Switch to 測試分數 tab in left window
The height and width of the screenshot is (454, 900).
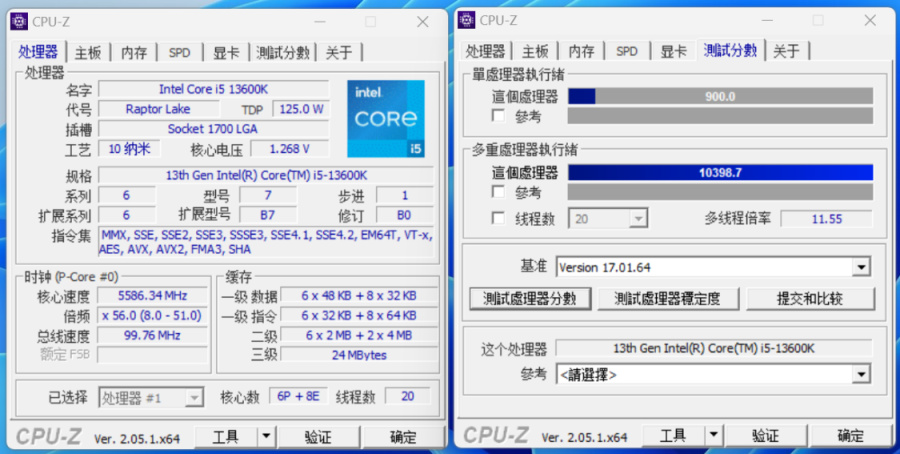point(282,53)
